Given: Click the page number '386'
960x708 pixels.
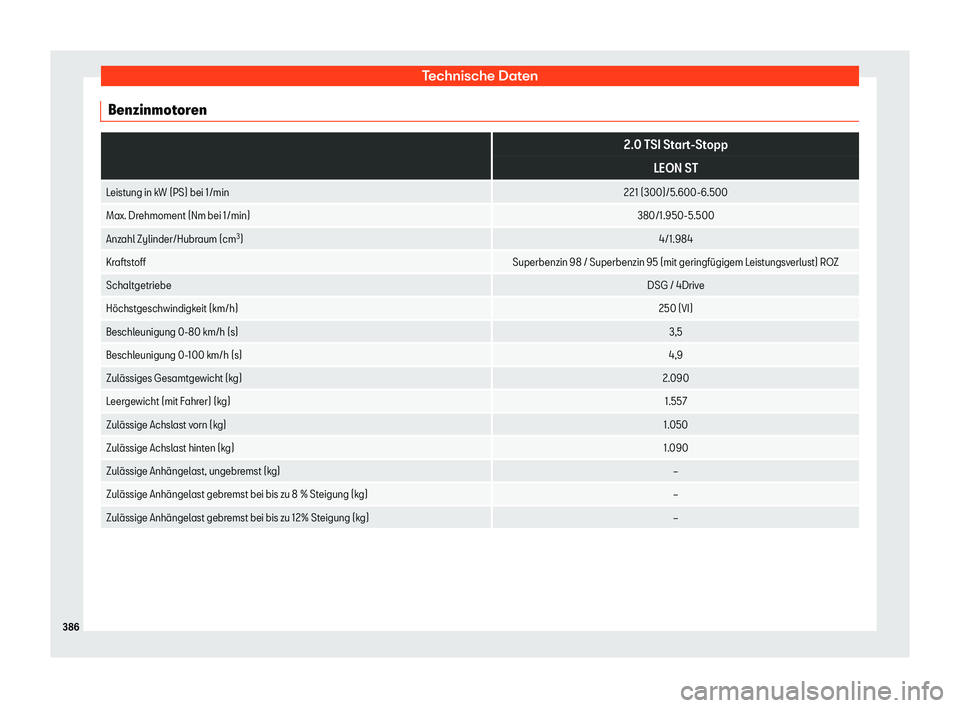Looking at the screenshot, I should (x=71, y=627).
